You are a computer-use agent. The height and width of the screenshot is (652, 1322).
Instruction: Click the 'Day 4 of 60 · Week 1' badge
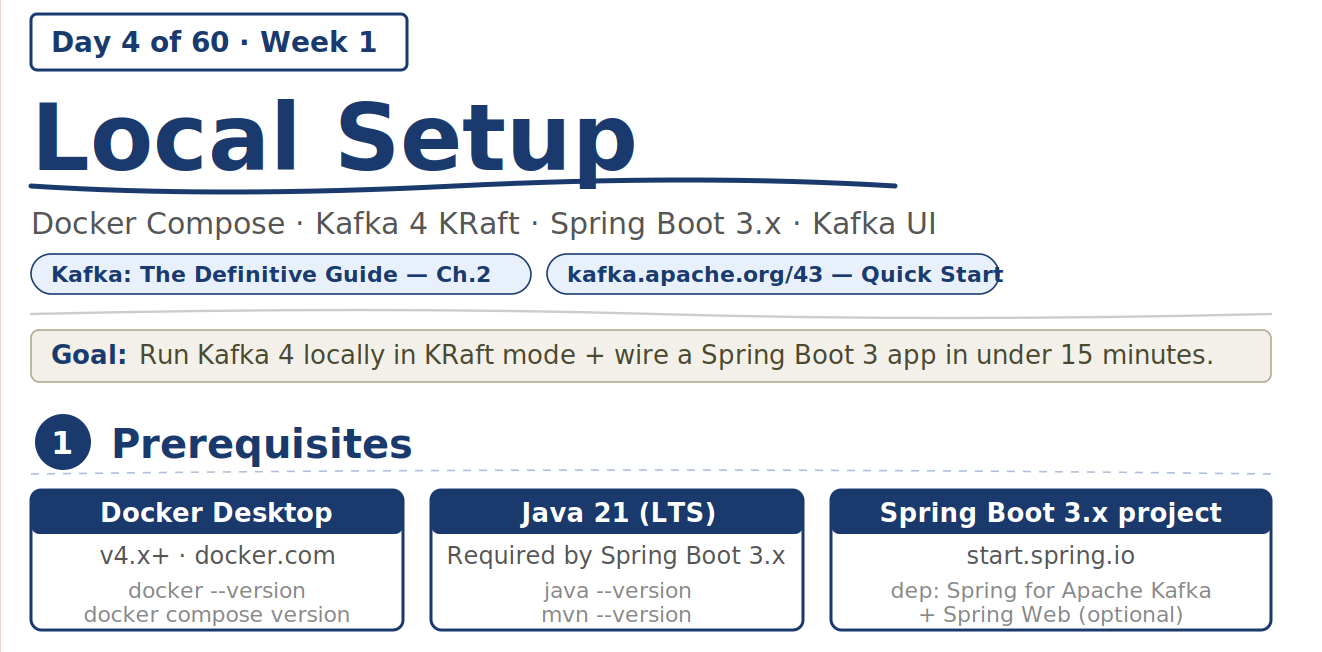click(x=219, y=42)
